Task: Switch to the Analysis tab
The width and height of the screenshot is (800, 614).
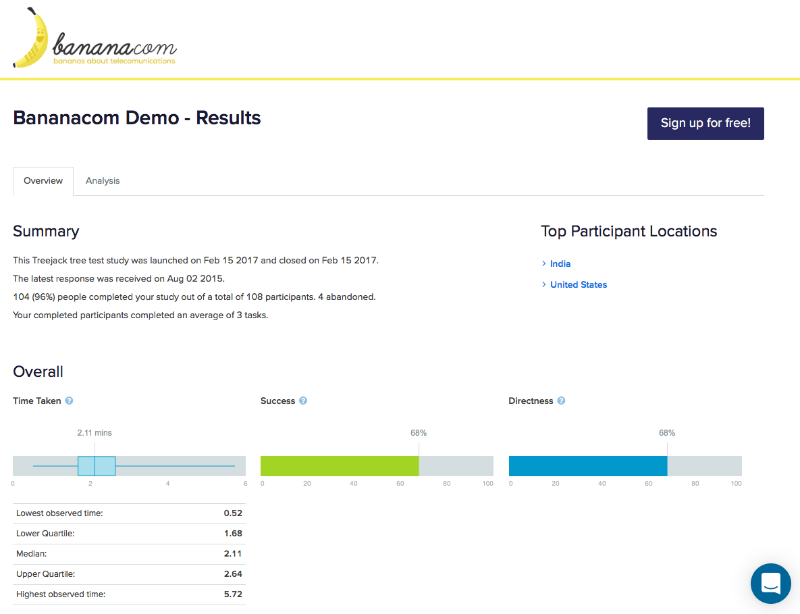Action: [103, 181]
